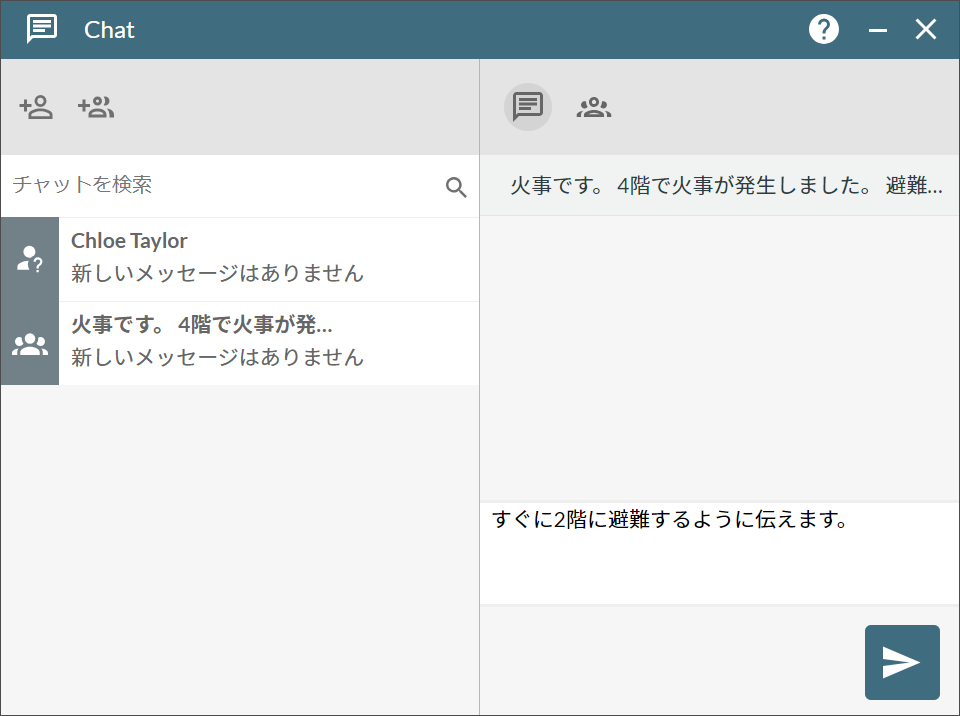Send the message with the arrow button
The width and height of the screenshot is (960, 716).
902,662
